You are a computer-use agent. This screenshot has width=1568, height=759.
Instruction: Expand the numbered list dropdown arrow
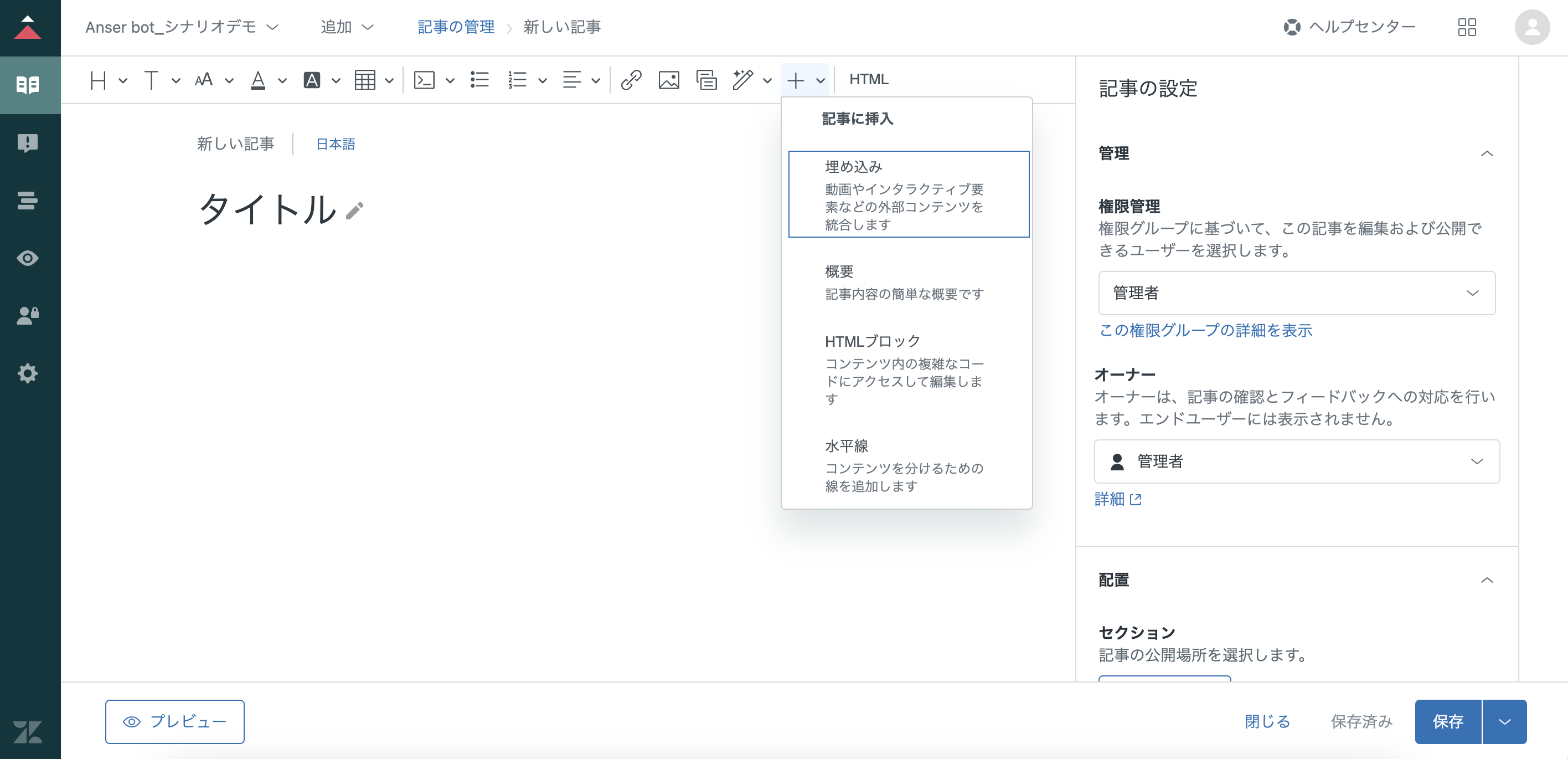[x=543, y=80]
